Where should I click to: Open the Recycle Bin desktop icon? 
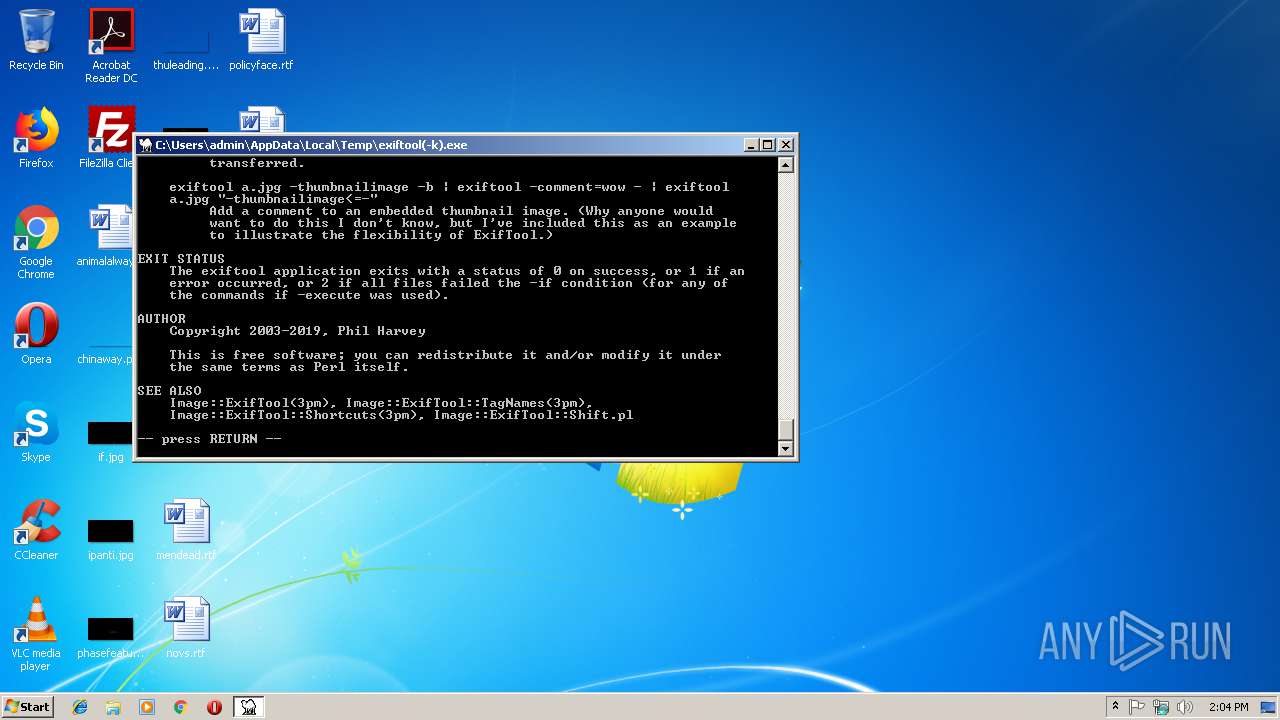click(x=36, y=40)
